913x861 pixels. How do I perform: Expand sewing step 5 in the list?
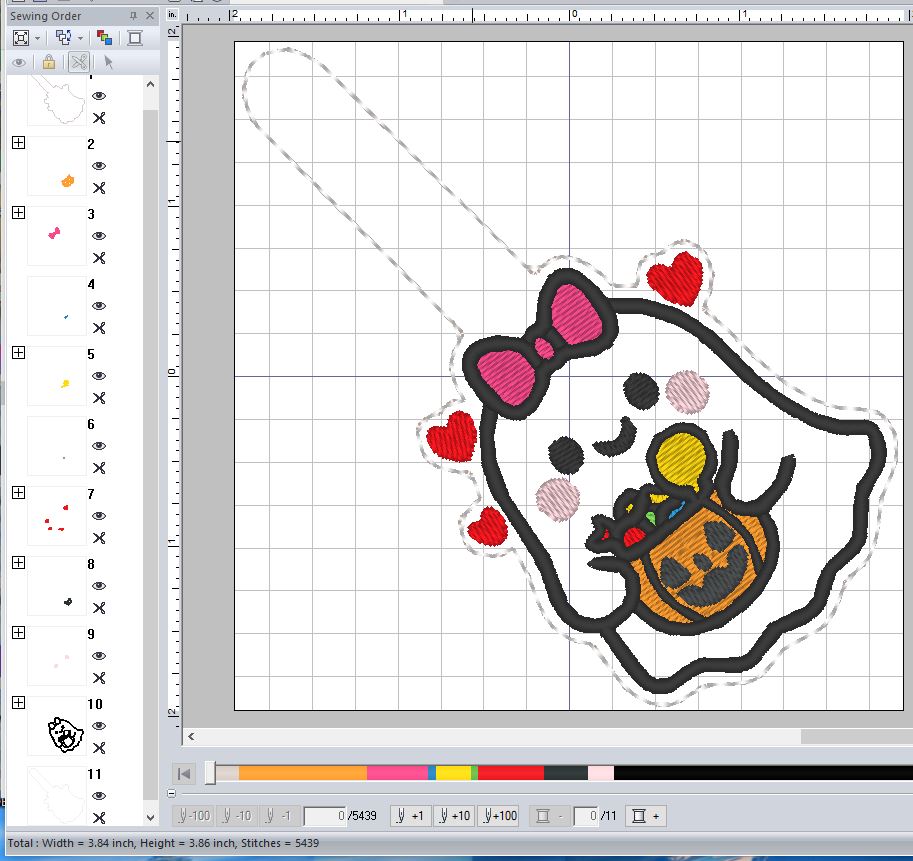click(19, 353)
